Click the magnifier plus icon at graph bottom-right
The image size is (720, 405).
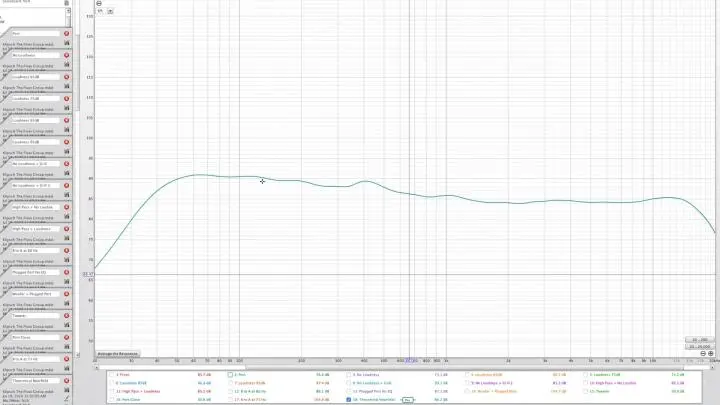(x=711, y=354)
